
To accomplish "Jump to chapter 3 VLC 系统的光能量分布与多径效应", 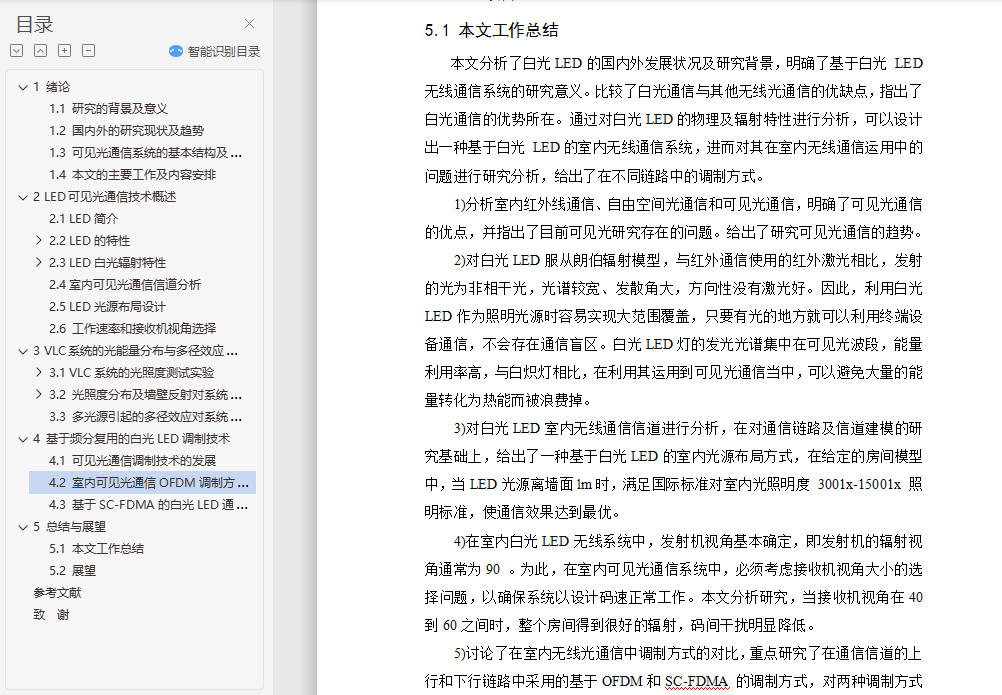I will 135,351.
